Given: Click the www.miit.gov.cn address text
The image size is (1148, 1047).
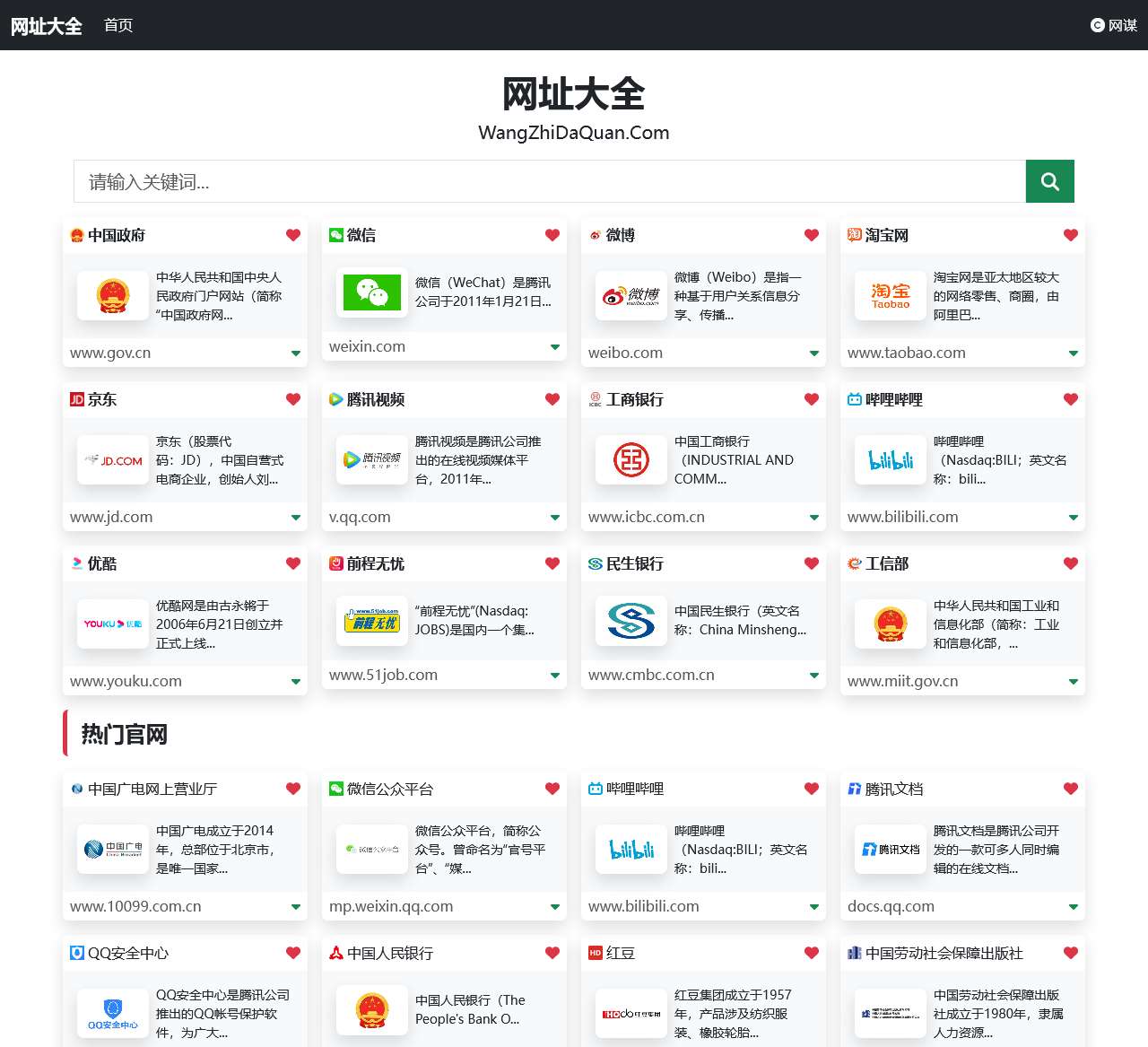Looking at the screenshot, I should coord(902,681).
